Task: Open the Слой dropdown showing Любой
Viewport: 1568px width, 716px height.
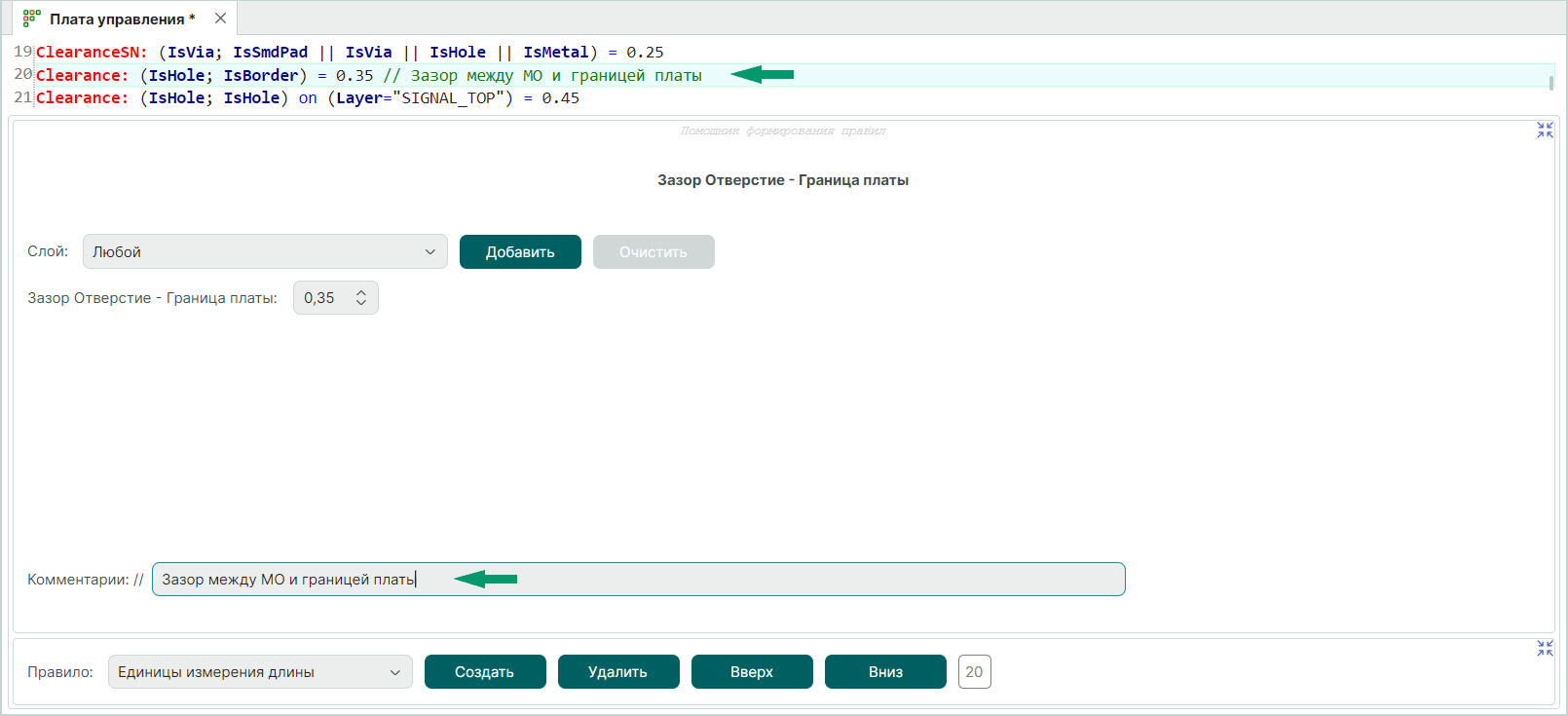Action: tap(264, 251)
